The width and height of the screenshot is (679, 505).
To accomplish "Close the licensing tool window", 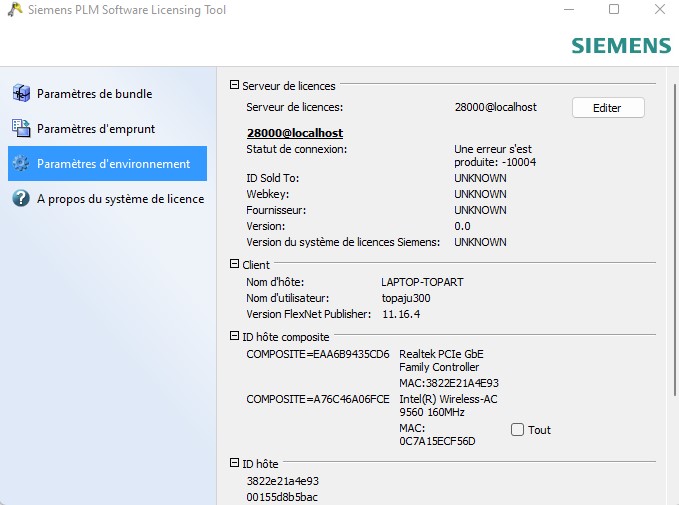I will tap(660, 9).
